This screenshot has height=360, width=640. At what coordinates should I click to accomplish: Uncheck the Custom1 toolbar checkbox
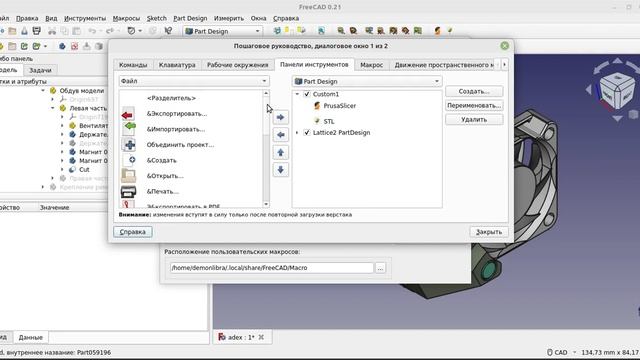point(307,94)
